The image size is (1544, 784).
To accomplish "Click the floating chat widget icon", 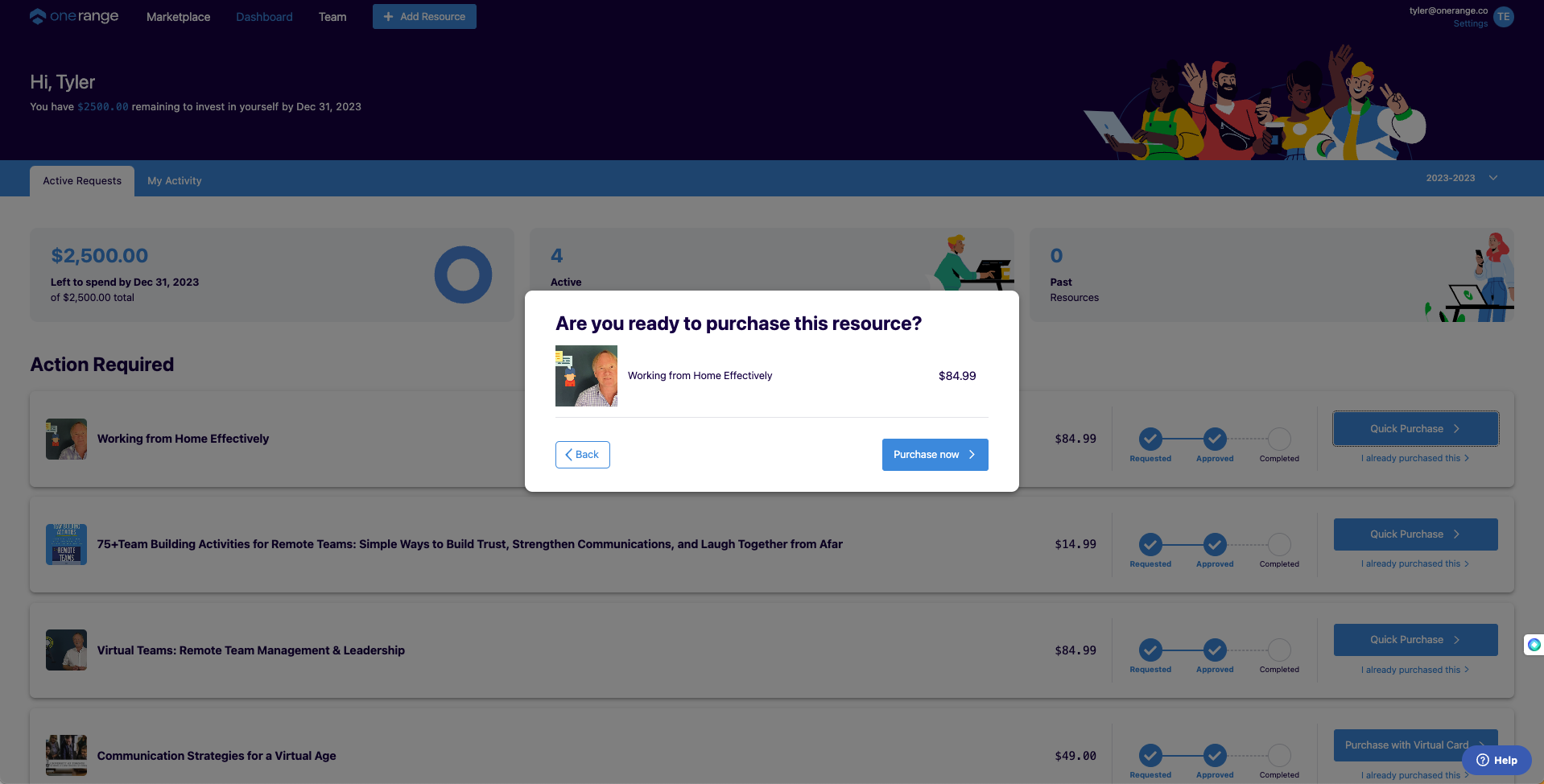I will 1534,645.
